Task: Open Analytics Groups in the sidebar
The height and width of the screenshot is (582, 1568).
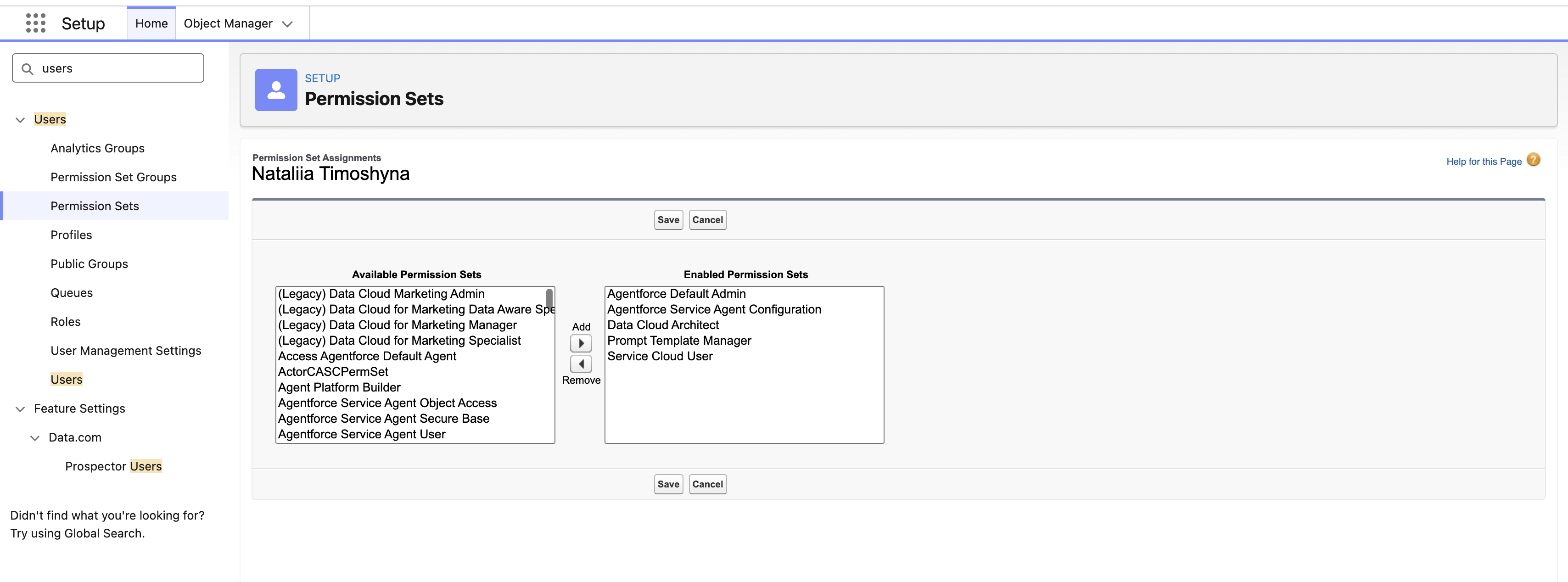Action: click(x=97, y=148)
